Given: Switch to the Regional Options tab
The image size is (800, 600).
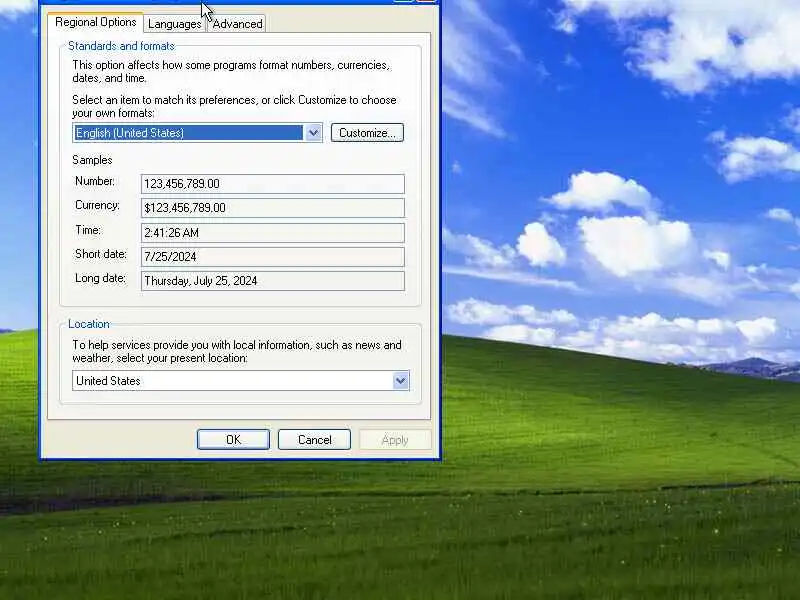Looking at the screenshot, I should point(95,22).
